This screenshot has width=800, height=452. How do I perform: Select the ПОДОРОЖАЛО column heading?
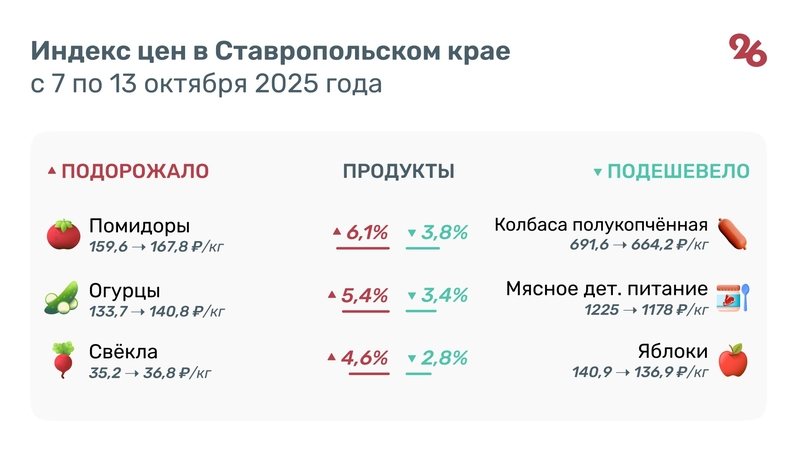click(x=135, y=171)
